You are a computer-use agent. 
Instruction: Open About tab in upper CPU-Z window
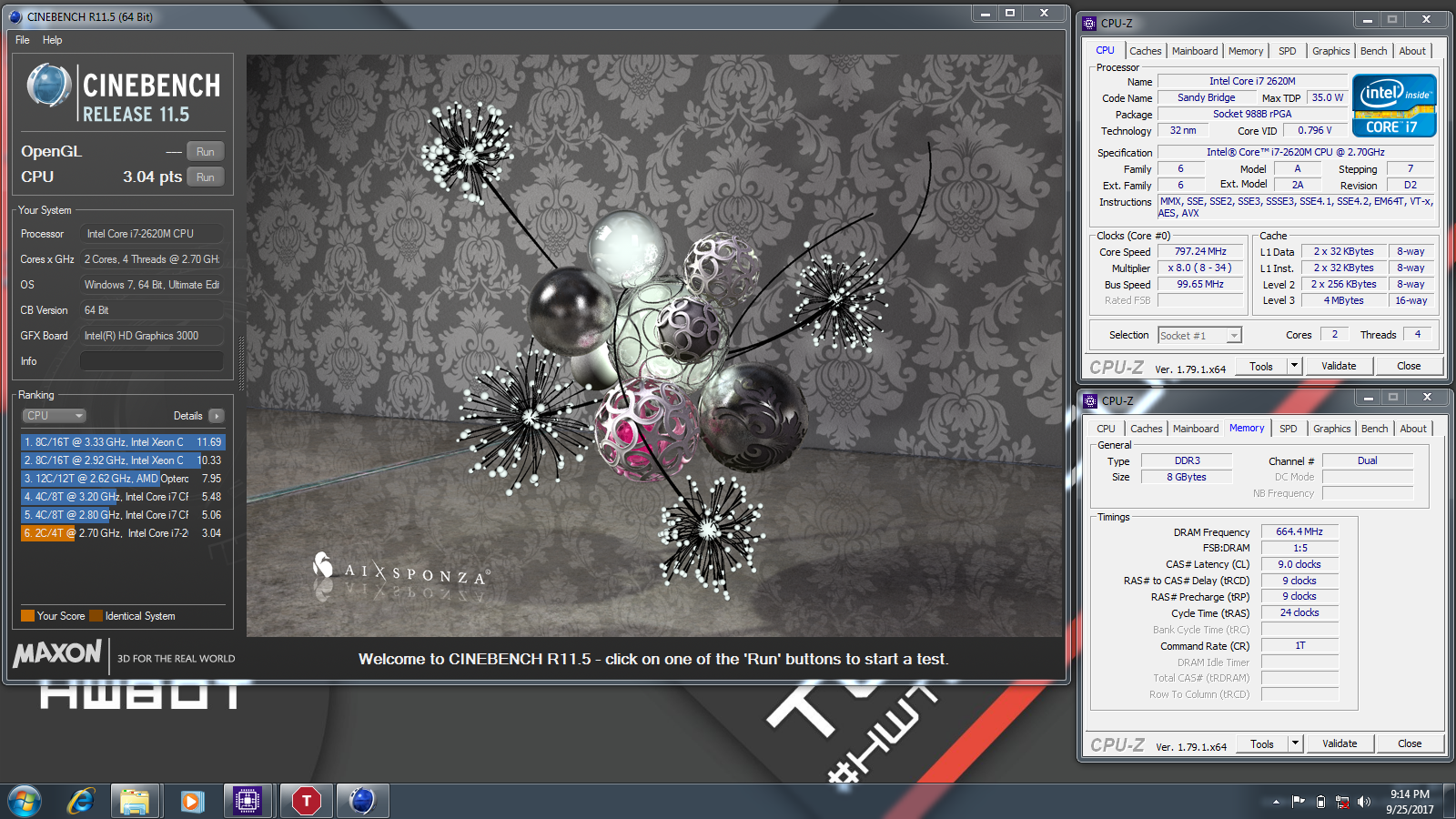(1412, 51)
